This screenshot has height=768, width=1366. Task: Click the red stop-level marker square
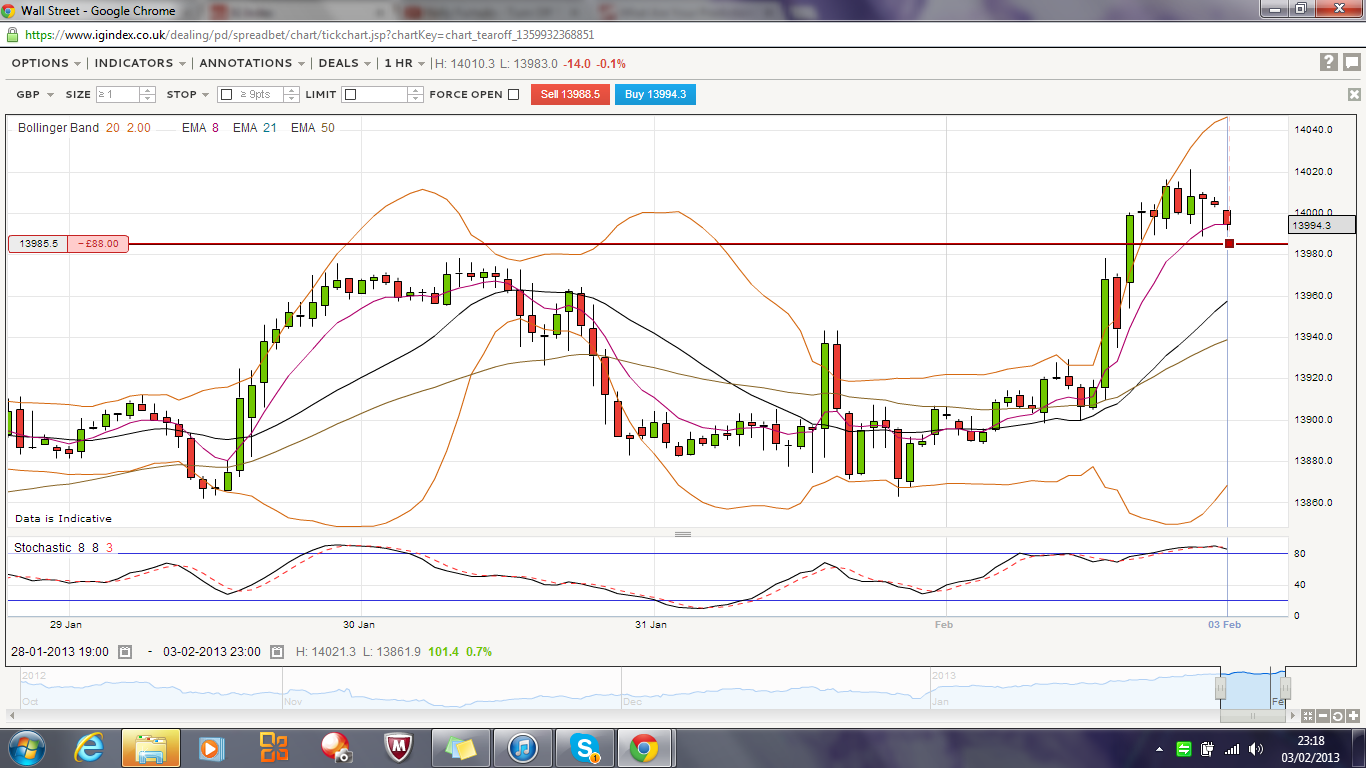point(1229,243)
